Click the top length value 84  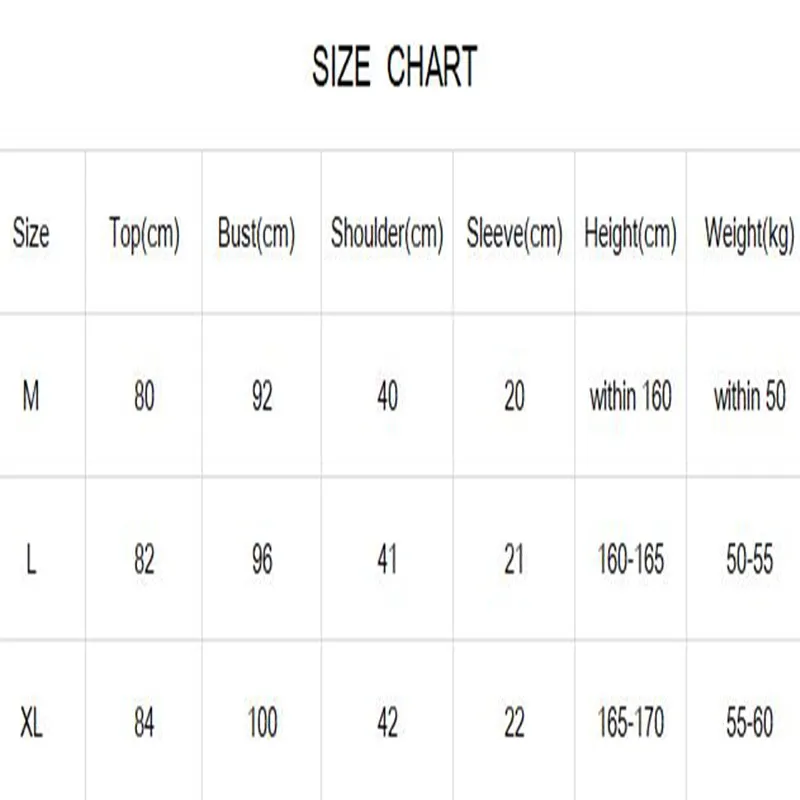[144, 723]
